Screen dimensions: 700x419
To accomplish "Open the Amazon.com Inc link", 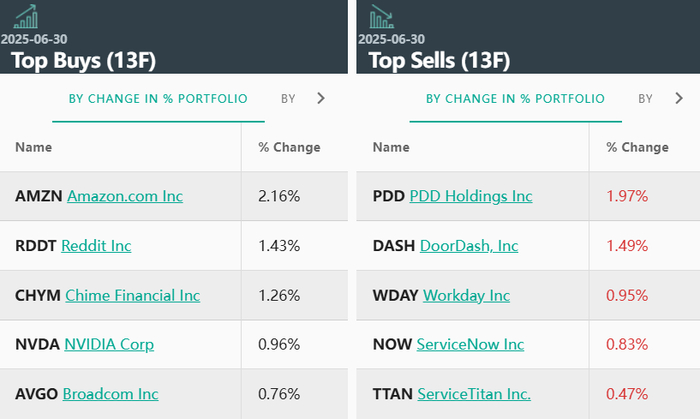I will (x=125, y=196).
